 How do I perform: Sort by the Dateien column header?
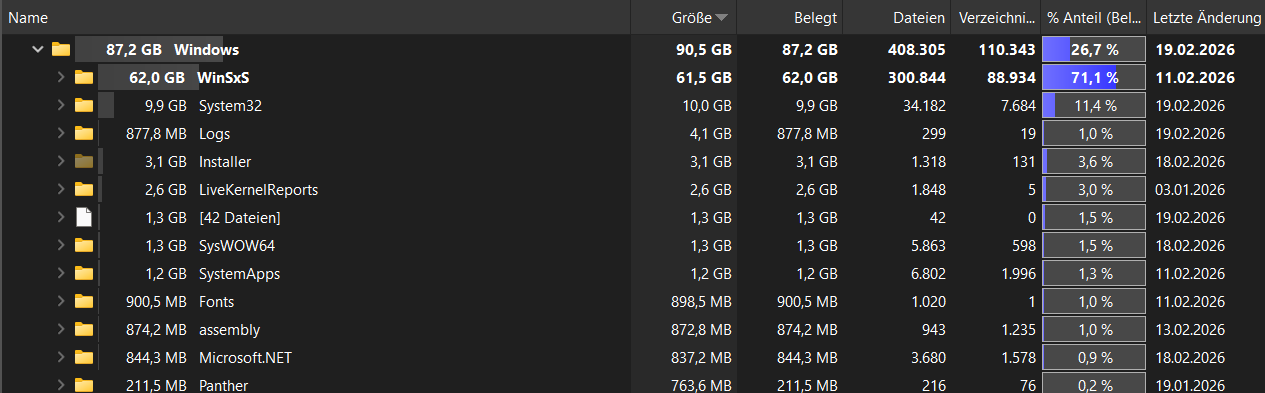coord(897,17)
